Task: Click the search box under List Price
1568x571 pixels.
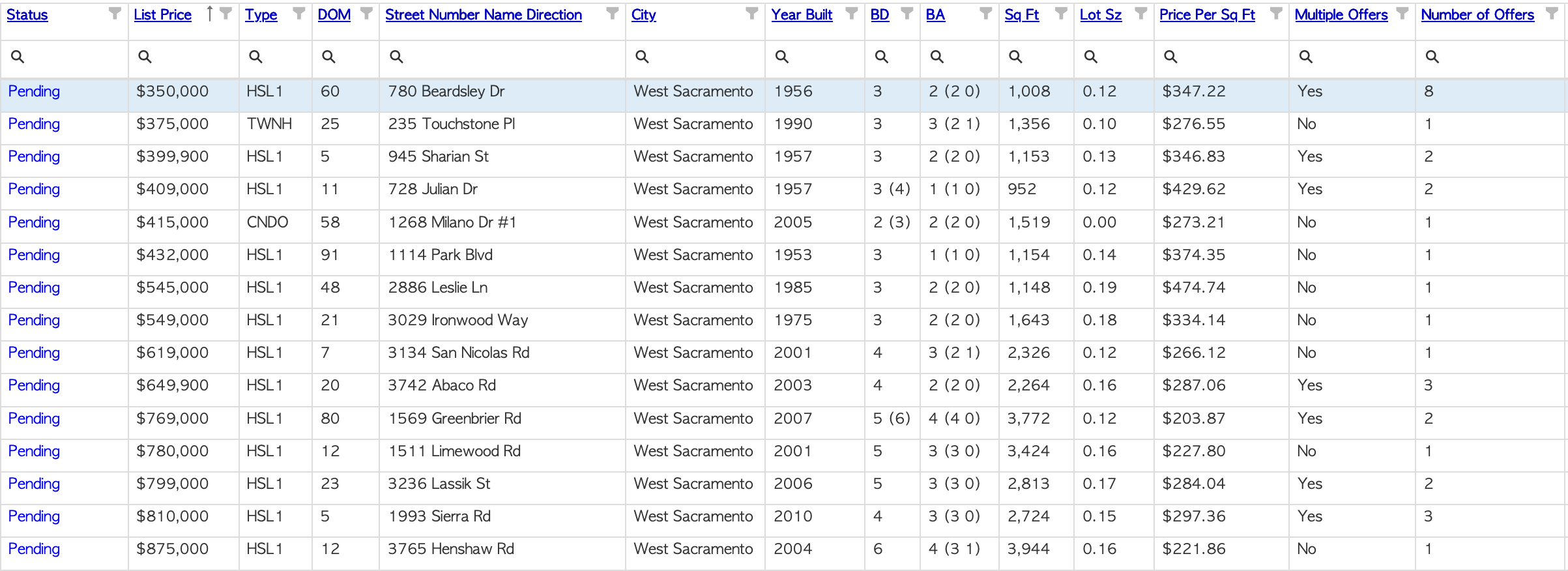Action: tap(184, 57)
